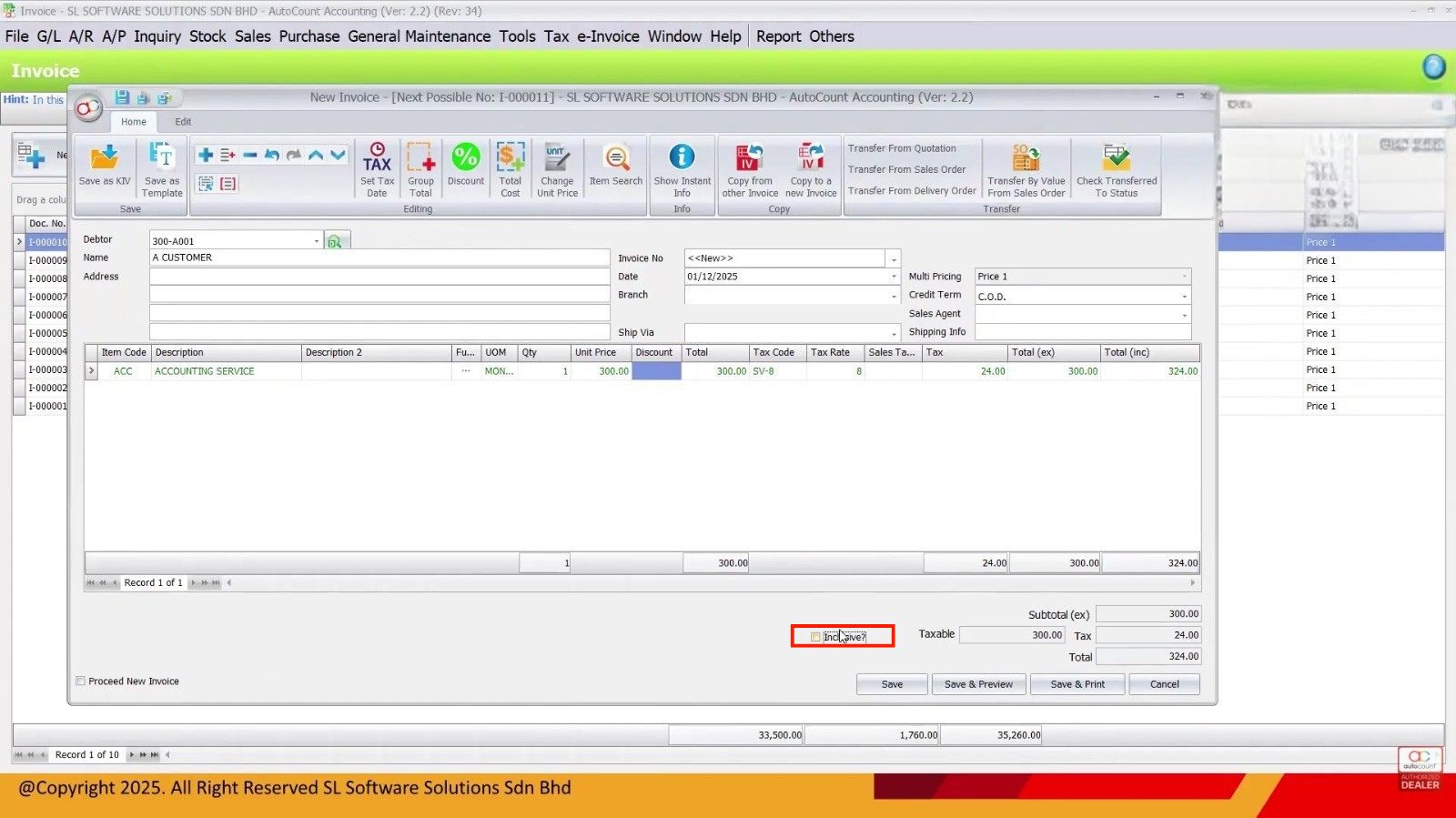Click the Save button
This screenshot has width=1456, height=818.
tap(892, 684)
